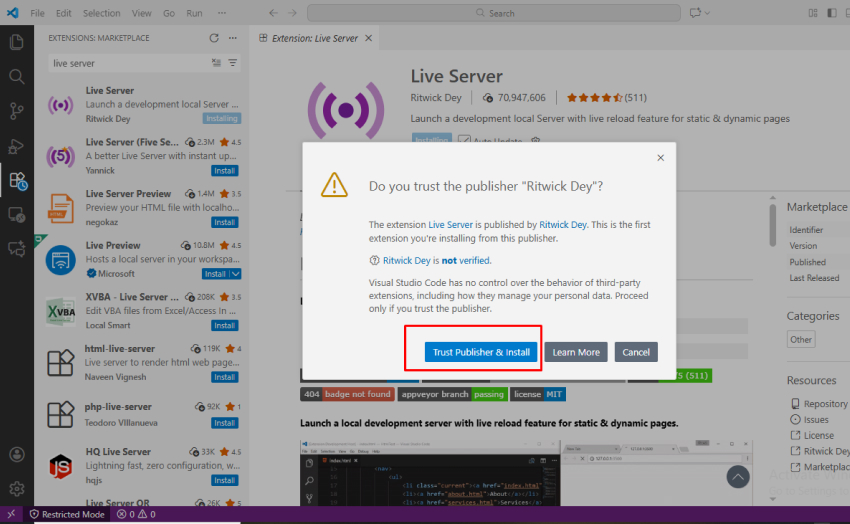Open Remote Explorer view
850x524 pixels.
(x=16, y=215)
